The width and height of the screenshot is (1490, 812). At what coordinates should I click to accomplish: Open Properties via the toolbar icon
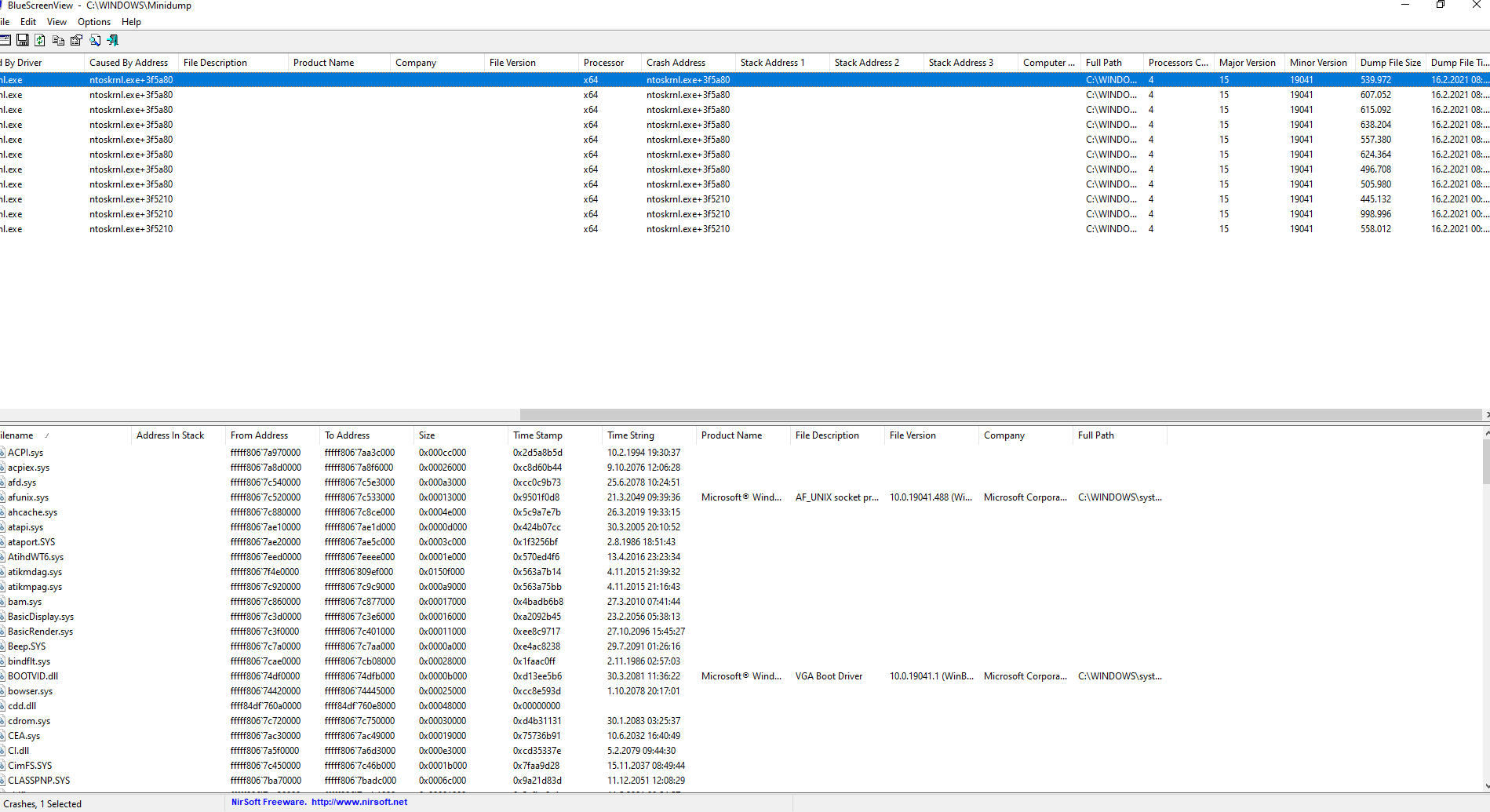[76, 40]
